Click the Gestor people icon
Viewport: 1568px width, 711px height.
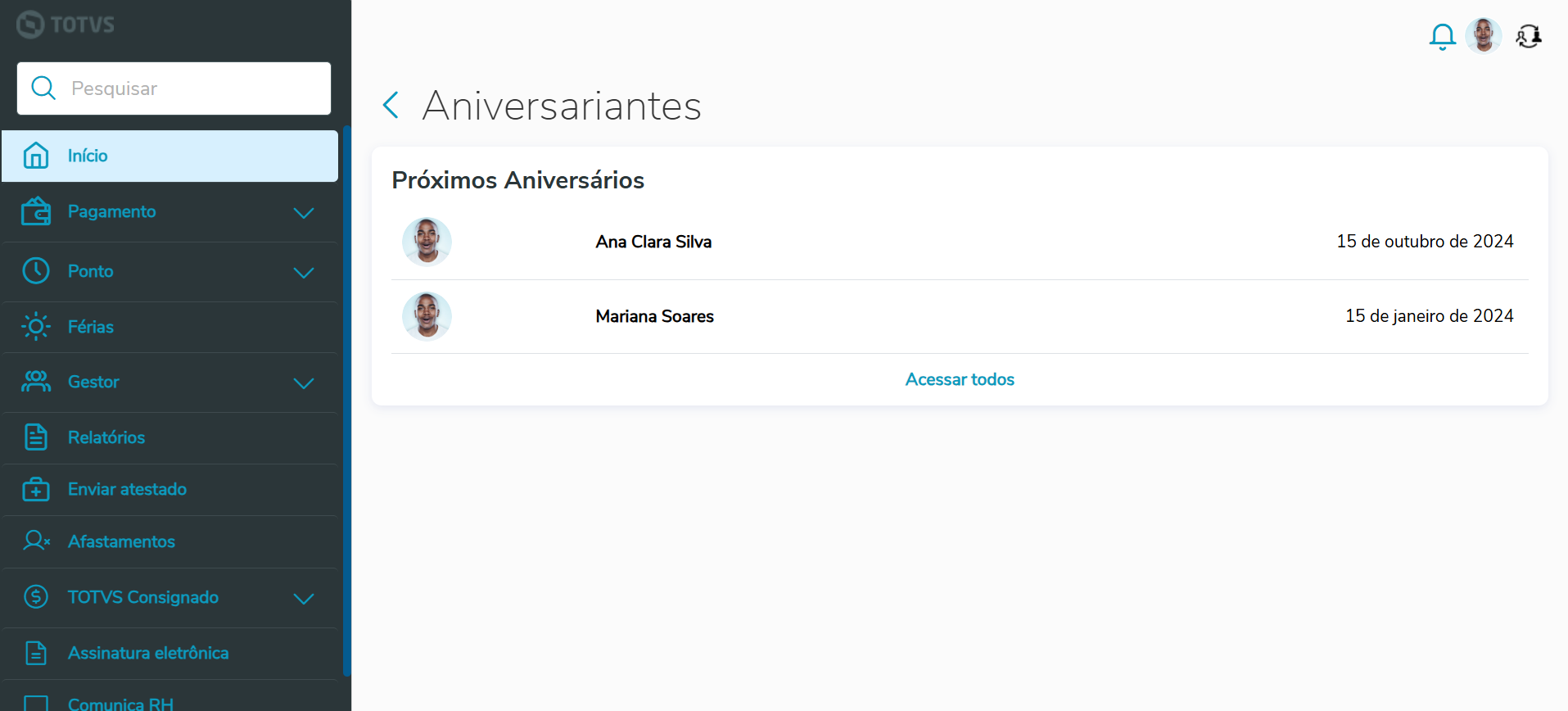pyautogui.click(x=36, y=382)
